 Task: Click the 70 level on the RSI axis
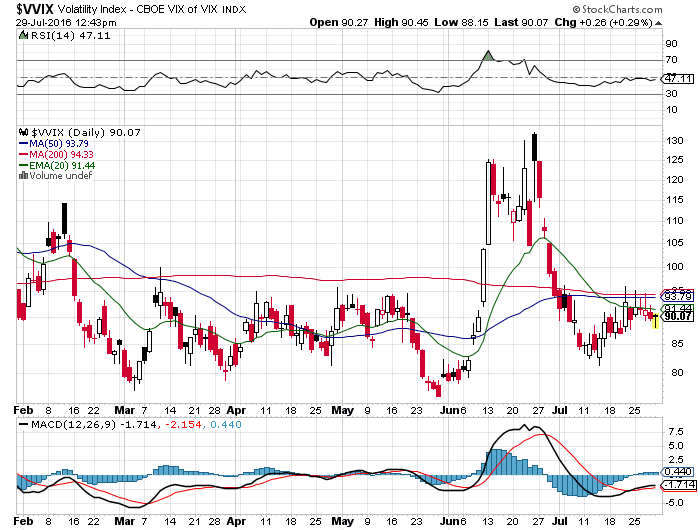point(671,59)
